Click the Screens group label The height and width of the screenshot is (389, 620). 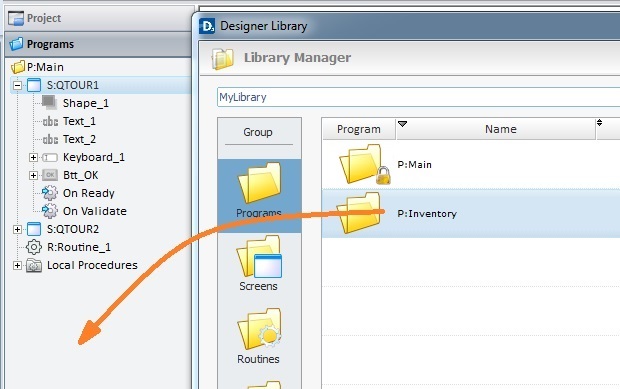[258, 286]
